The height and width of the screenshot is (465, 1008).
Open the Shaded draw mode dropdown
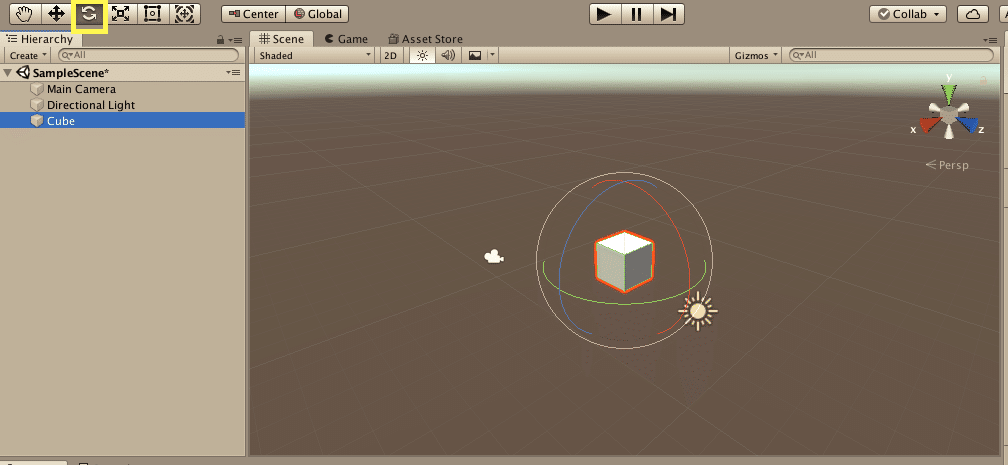coord(315,55)
